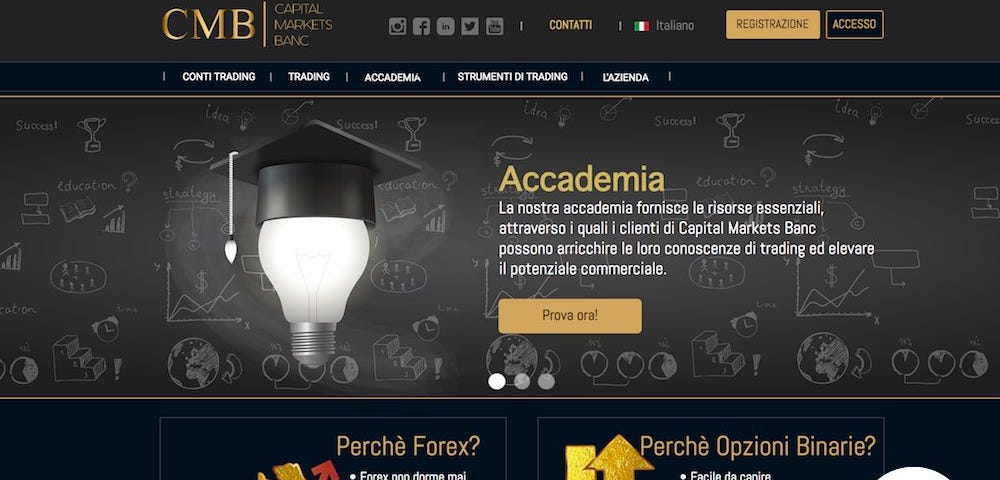The height and width of the screenshot is (480, 1000).
Task: Select the third carousel slide dot
Action: pos(546,381)
